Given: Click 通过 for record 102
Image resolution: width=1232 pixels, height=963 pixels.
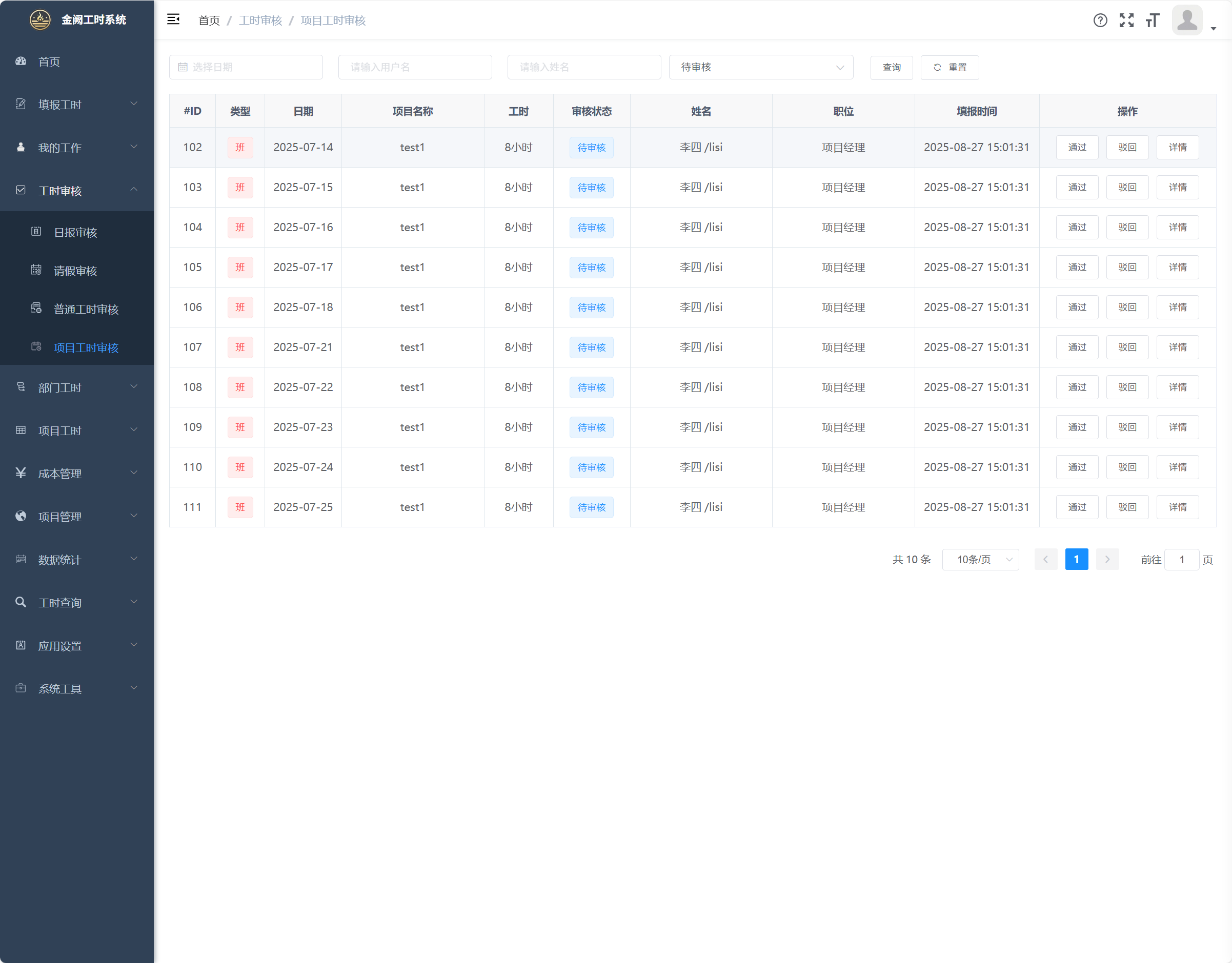Looking at the screenshot, I should coord(1076,147).
